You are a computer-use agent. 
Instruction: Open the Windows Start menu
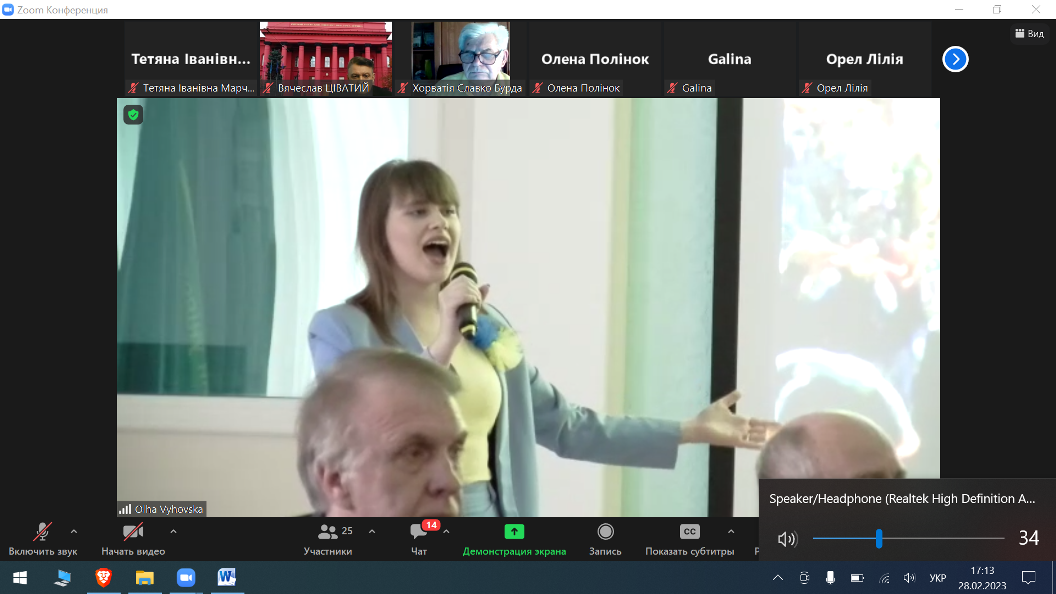point(20,578)
